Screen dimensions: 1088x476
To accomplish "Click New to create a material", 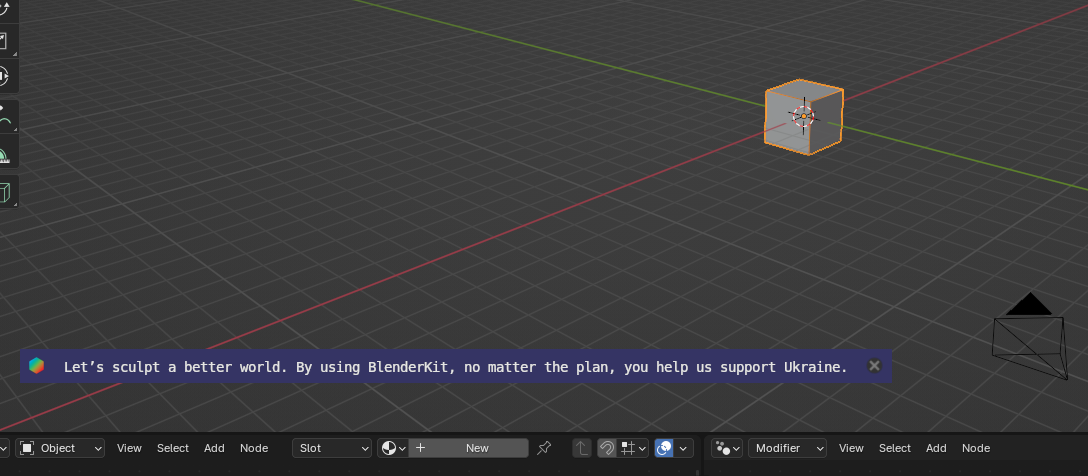I will (468, 448).
